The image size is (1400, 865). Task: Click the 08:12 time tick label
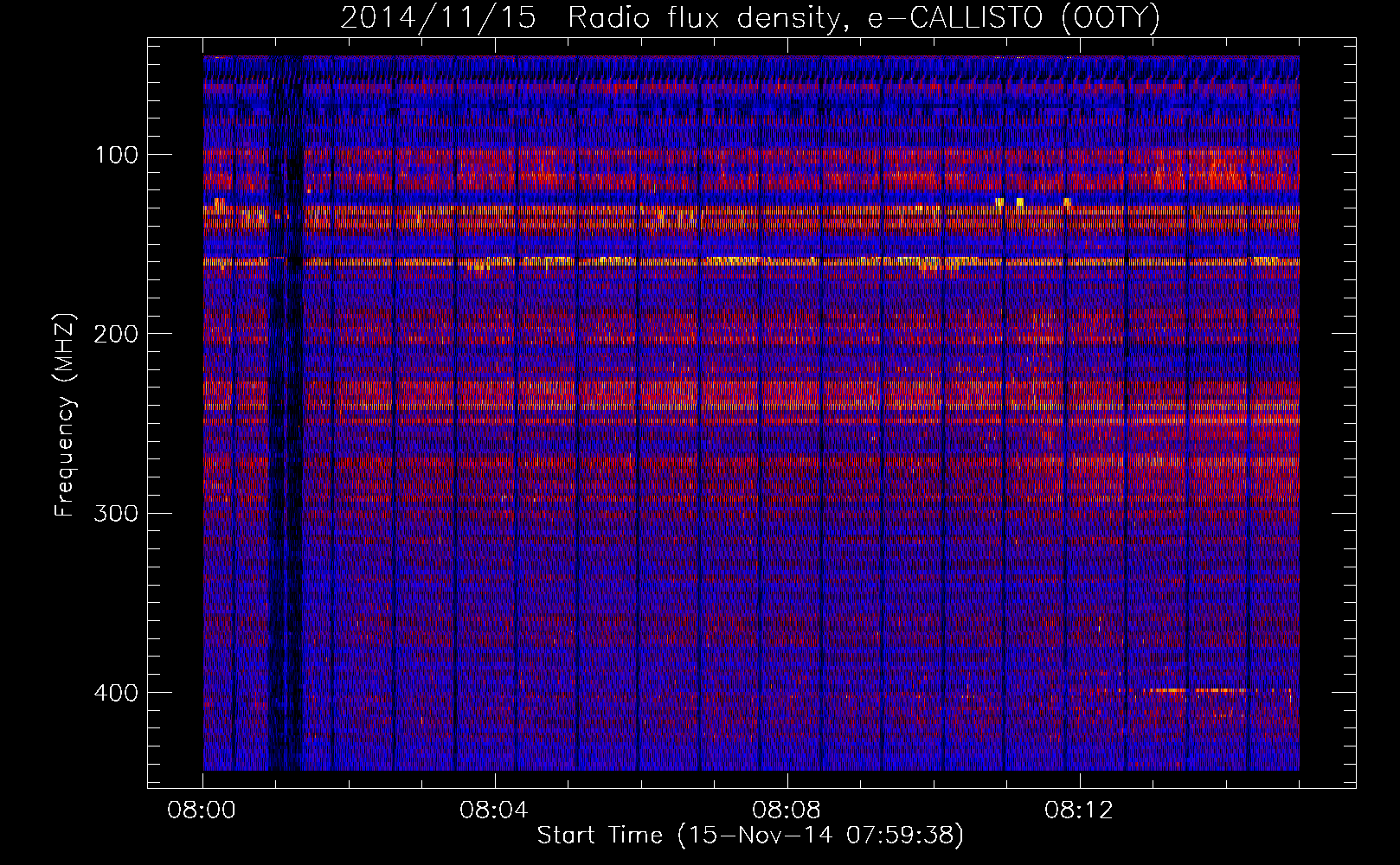tap(1079, 810)
